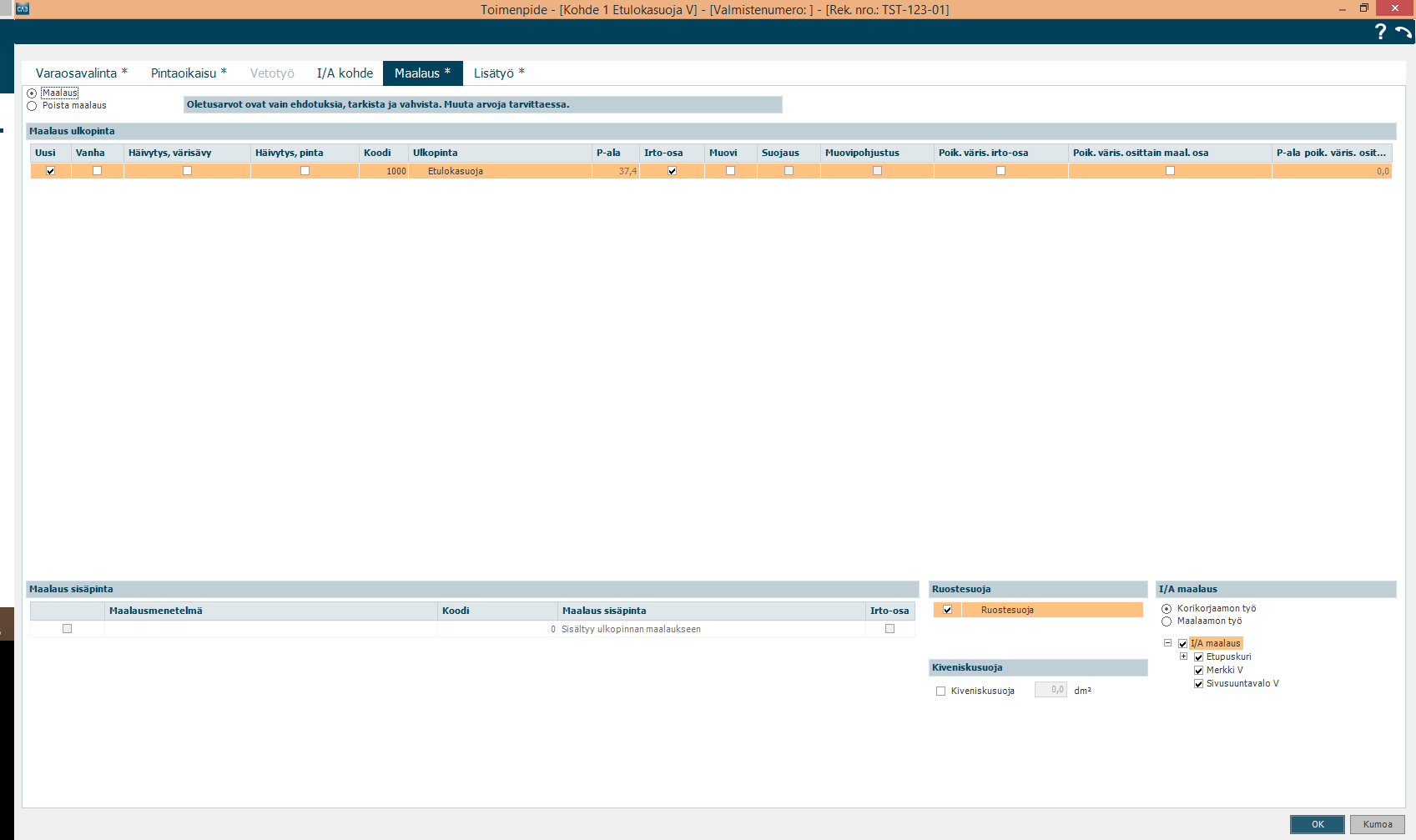1416x840 pixels.
Task: Open the Pintaoikaisu tab
Action: 189,73
